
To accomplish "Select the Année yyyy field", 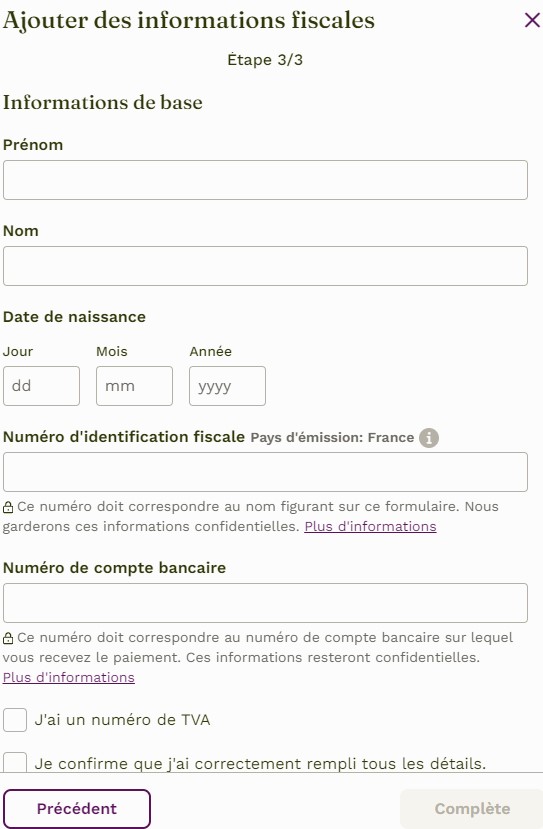I will pyautogui.click(x=227, y=386).
